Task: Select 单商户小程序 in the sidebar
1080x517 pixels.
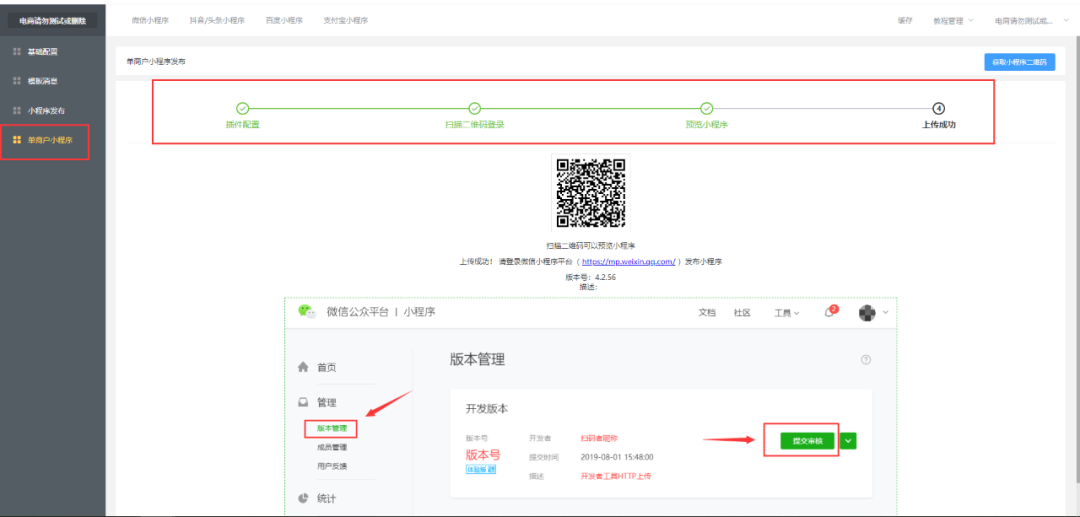Action: (52, 140)
